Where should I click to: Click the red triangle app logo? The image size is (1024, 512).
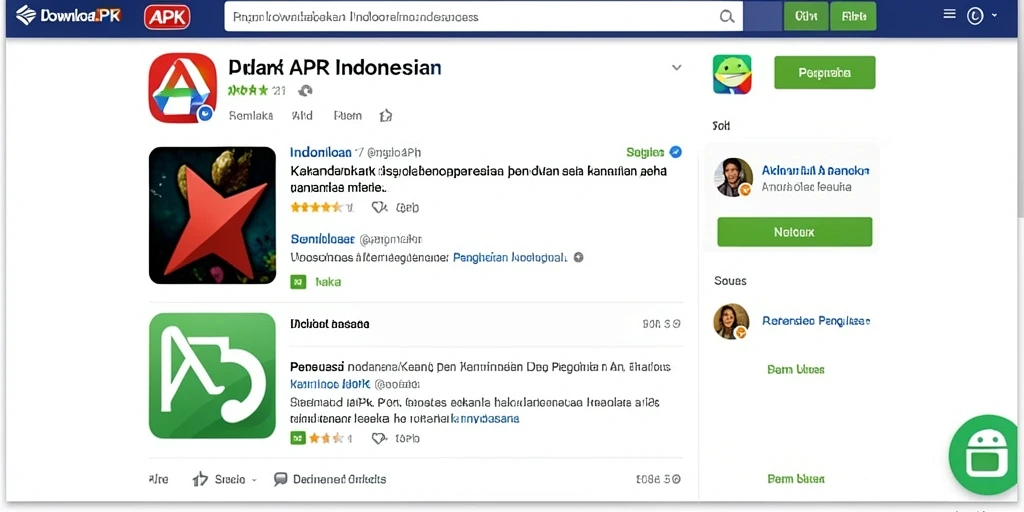[x=182, y=88]
